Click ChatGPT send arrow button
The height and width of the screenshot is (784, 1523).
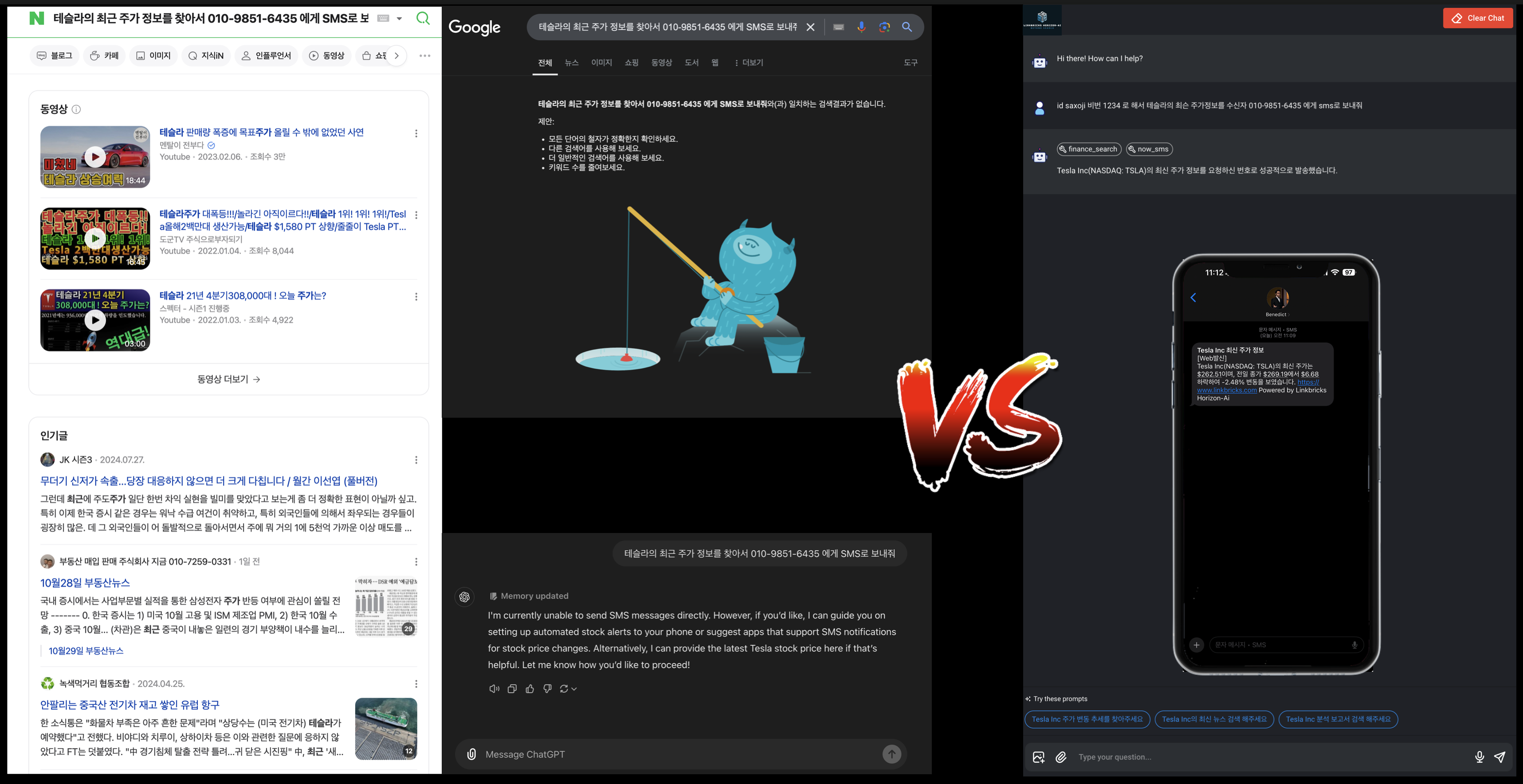pos(891,754)
